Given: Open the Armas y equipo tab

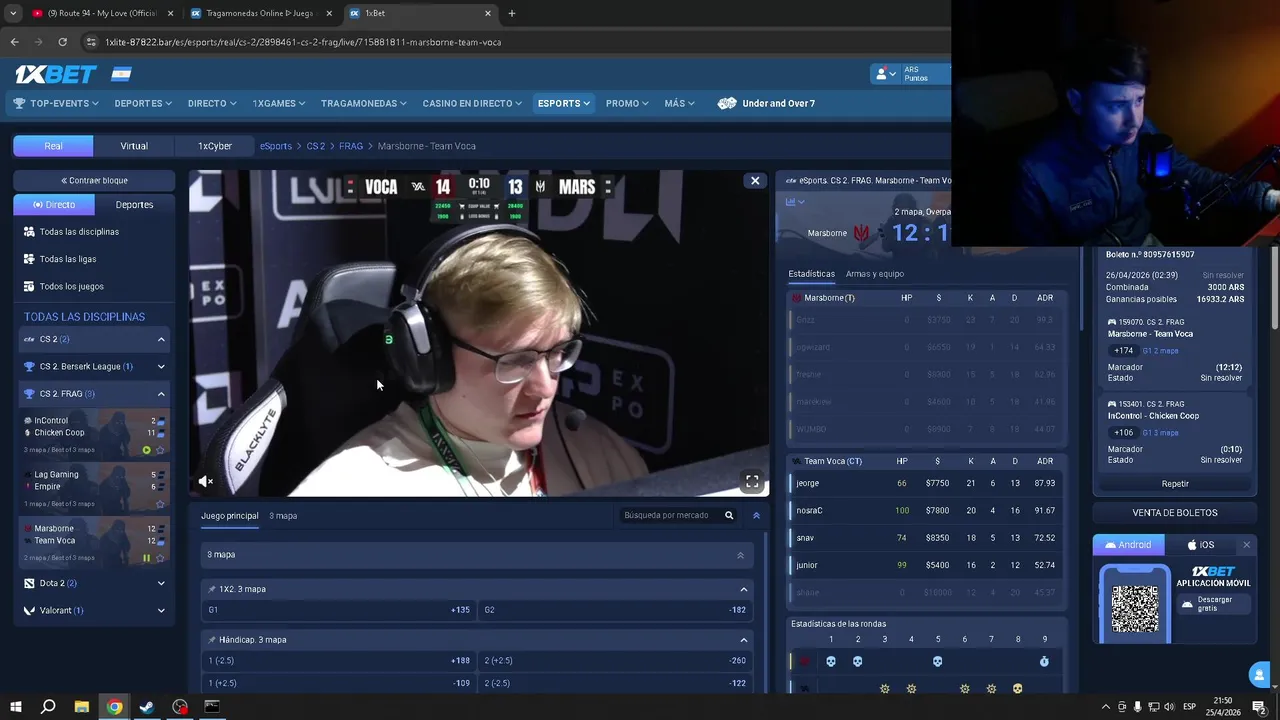Looking at the screenshot, I should 875,274.
